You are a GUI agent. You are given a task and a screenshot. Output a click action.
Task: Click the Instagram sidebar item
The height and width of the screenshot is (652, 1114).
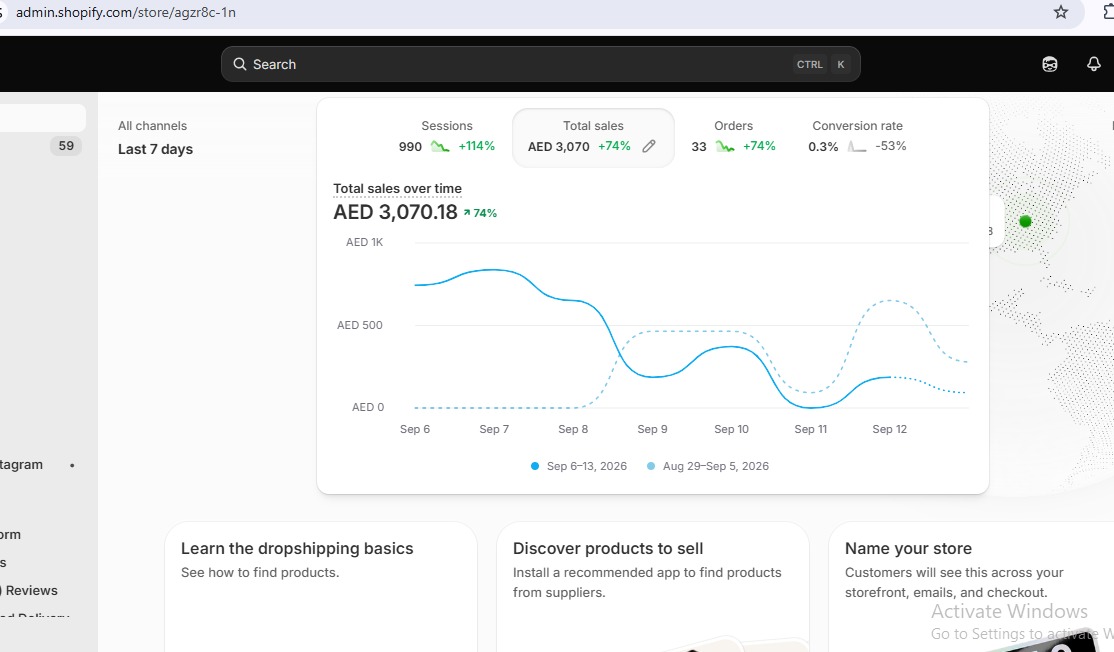(21, 464)
